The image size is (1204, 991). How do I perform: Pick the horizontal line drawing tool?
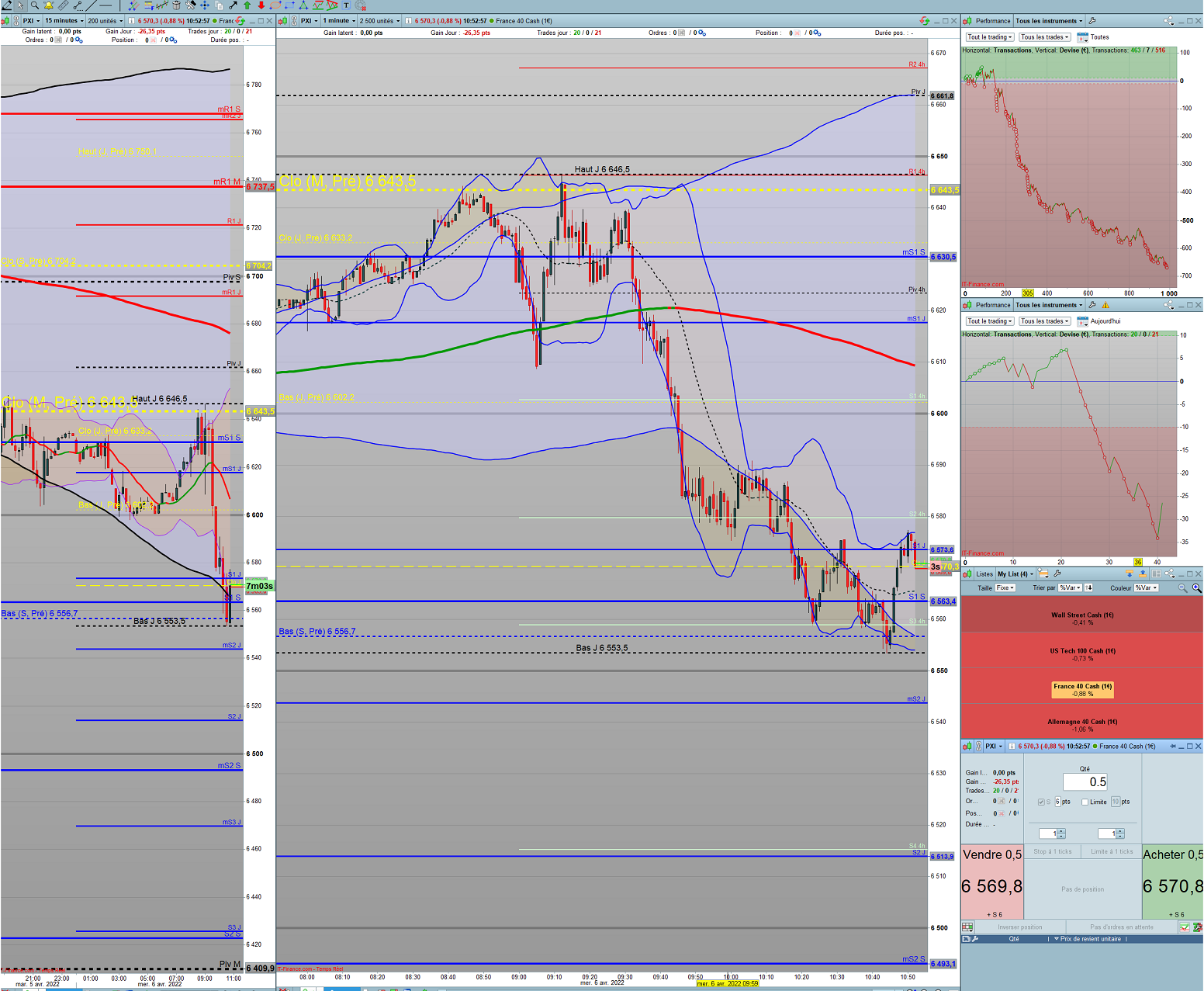coord(104,5)
